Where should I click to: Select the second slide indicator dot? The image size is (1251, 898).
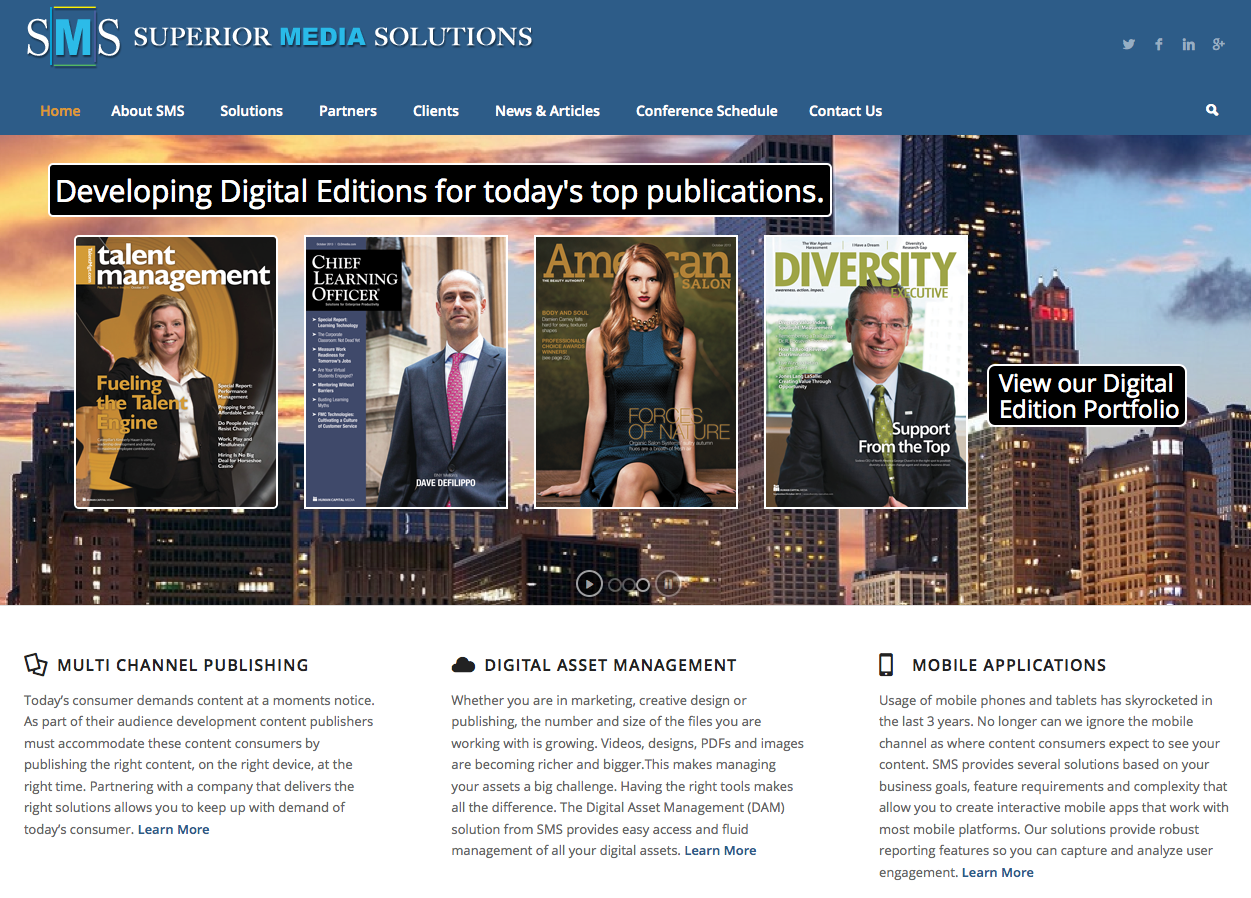[629, 584]
